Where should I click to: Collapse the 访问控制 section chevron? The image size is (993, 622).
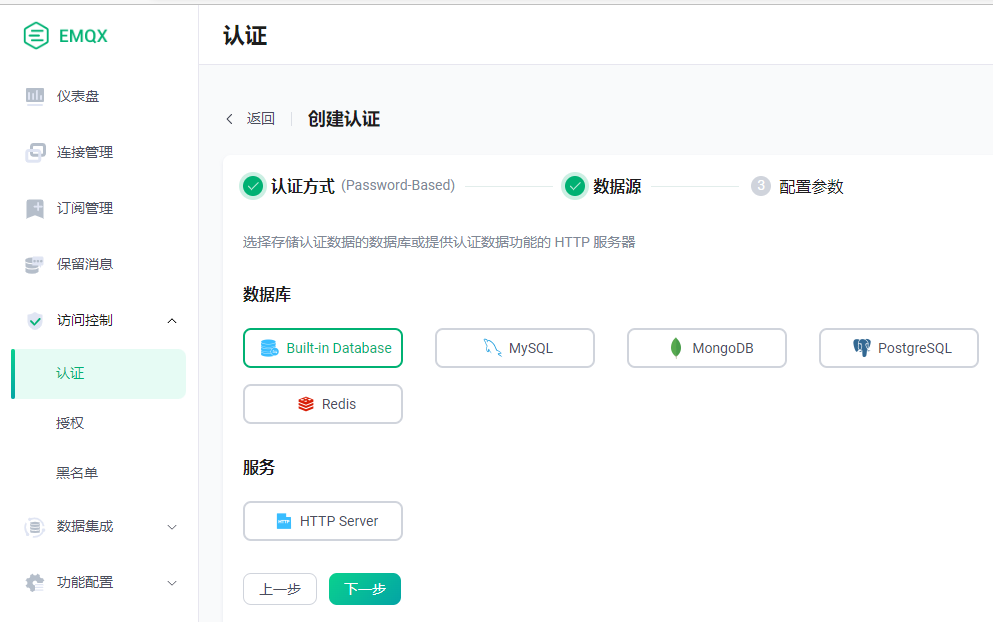point(171,321)
